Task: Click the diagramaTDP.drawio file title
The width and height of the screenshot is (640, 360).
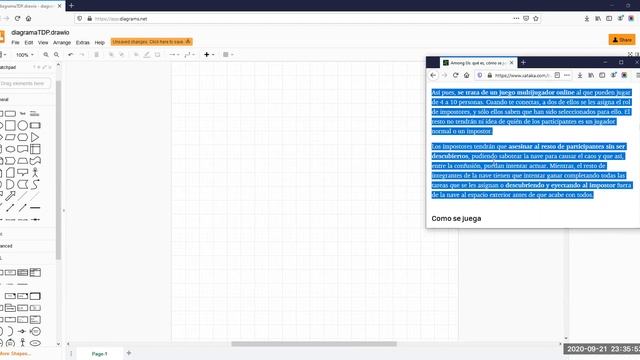Action: coord(40,32)
